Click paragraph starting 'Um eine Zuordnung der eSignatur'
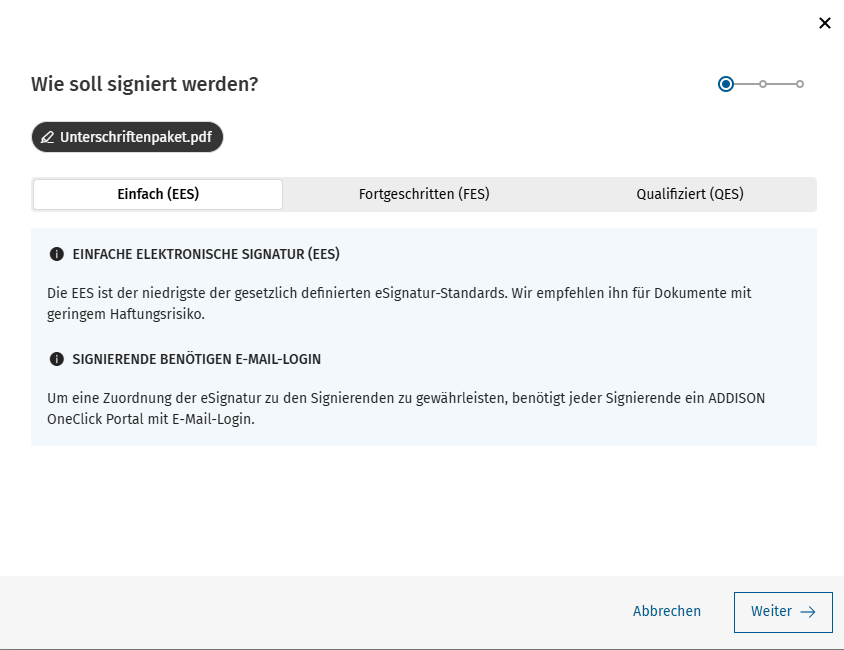Image resolution: width=844 pixels, height=650 pixels. pos(406,408)
